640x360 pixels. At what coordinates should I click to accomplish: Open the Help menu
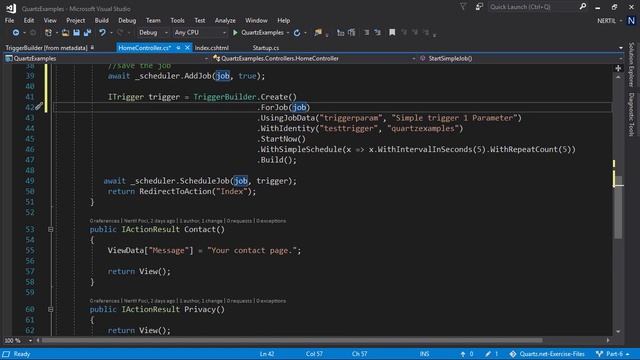pyautogui.click(x=283, y=20)
